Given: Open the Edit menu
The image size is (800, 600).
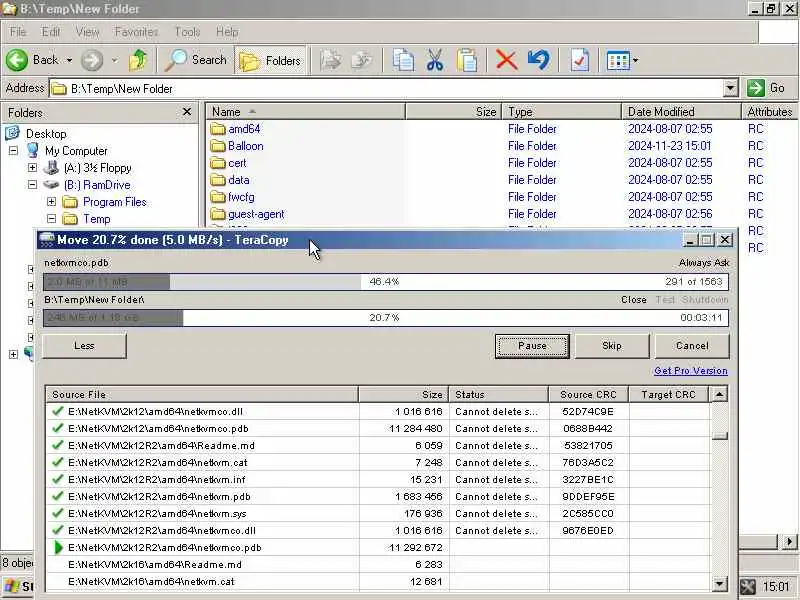Looking at the screenshot, I should [51, 32].
